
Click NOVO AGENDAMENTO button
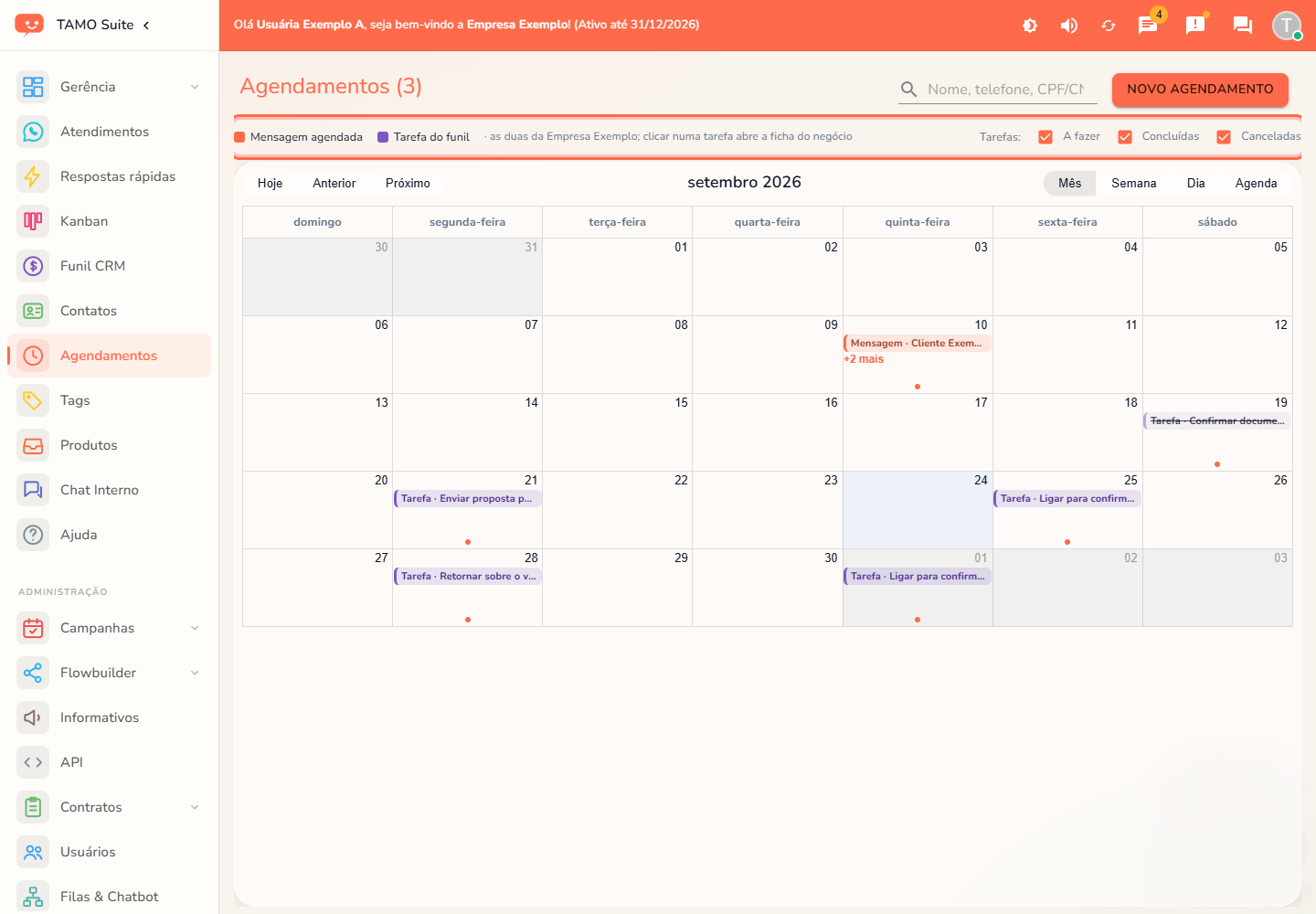click(1200, 90)
